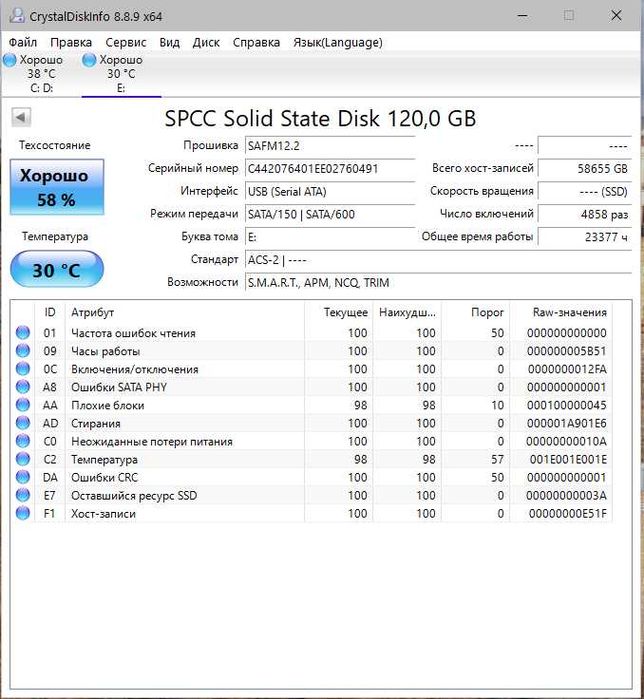
Task: Click the power on hours value 23377 ч
Action: [585, 237]
